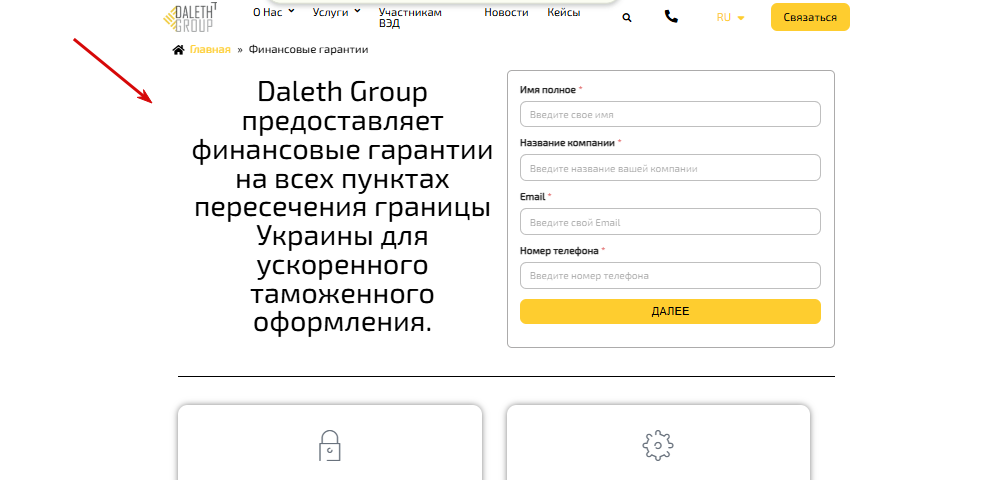Follow the Главная breadcrumb link
The image size is (996, 480).
point(210,50)
